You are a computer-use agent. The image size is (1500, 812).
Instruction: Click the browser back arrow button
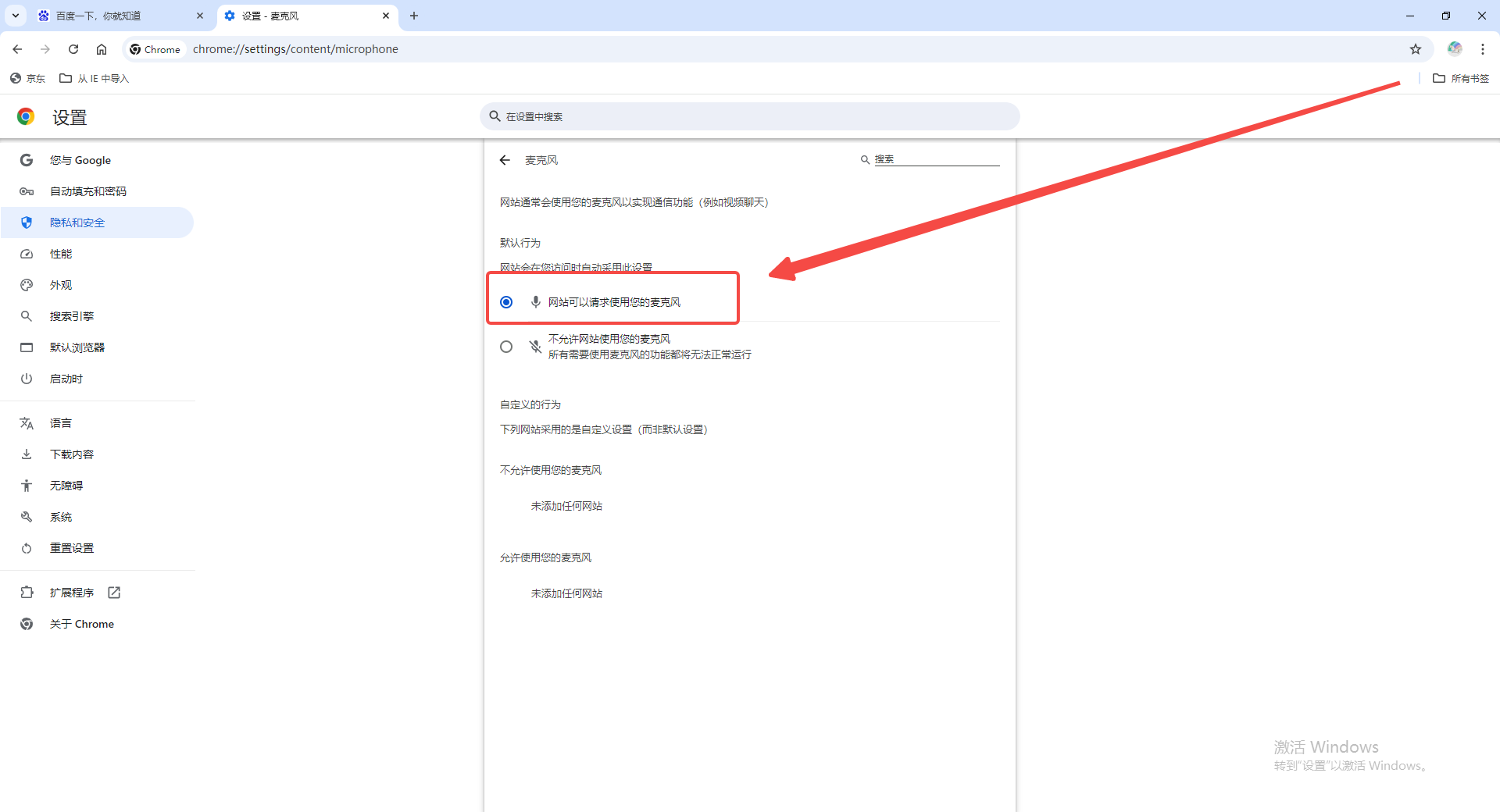(17, 49)
